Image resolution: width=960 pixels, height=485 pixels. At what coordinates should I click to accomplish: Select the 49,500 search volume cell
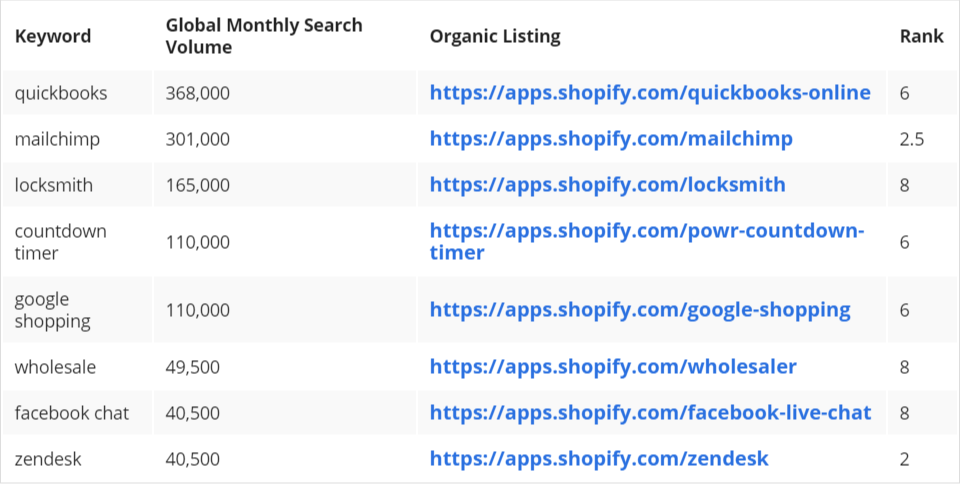click(x=193, y=367)
